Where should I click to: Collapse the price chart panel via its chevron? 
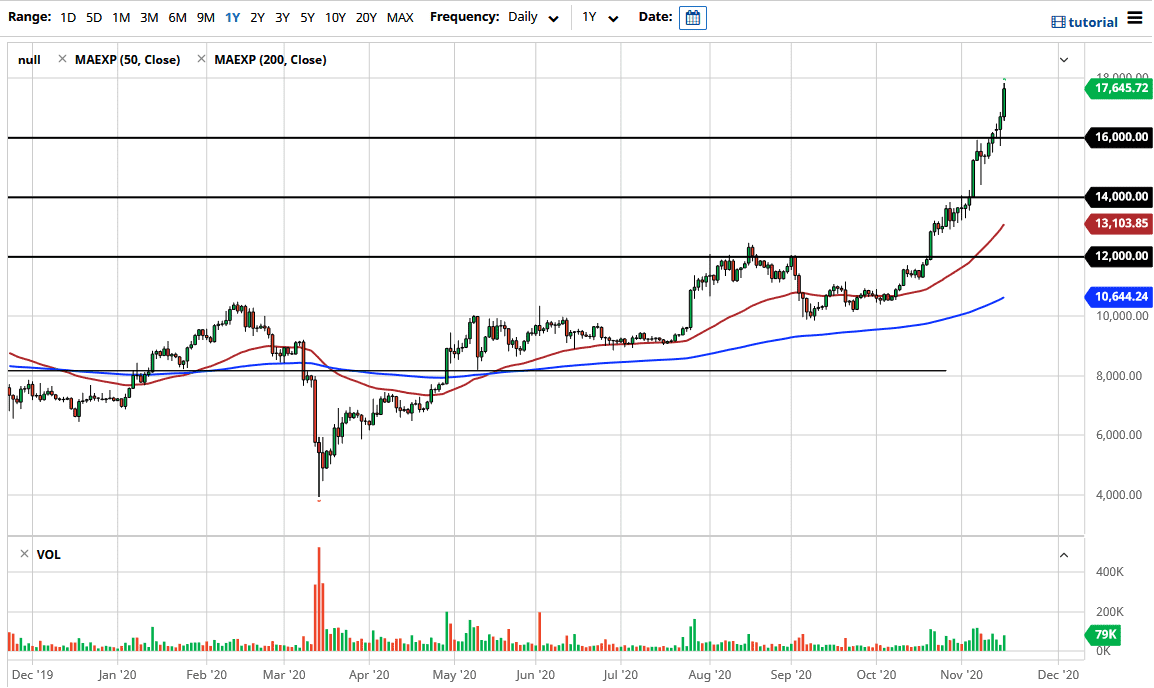1064,59
